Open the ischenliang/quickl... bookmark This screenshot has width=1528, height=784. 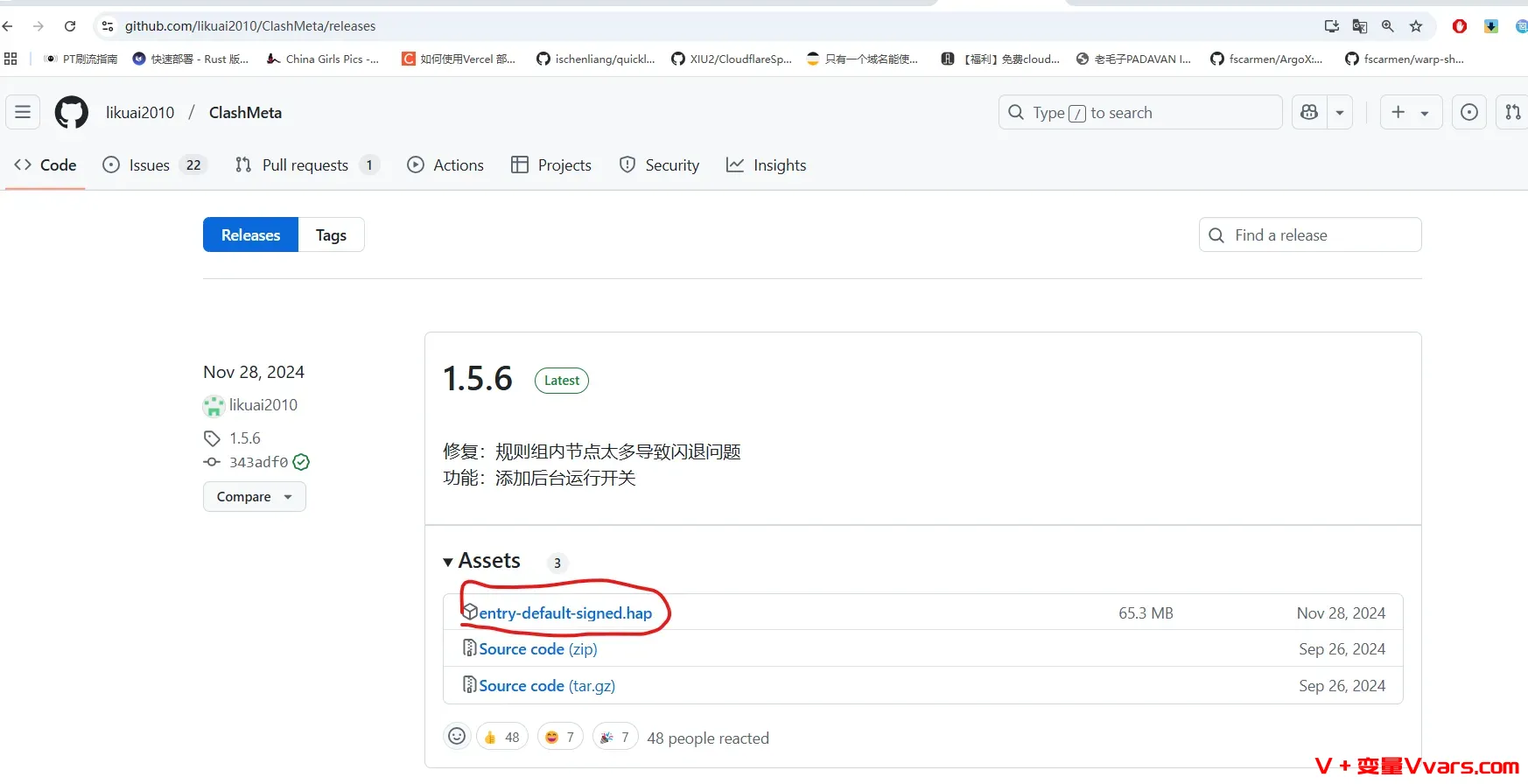tap(596, 59)
